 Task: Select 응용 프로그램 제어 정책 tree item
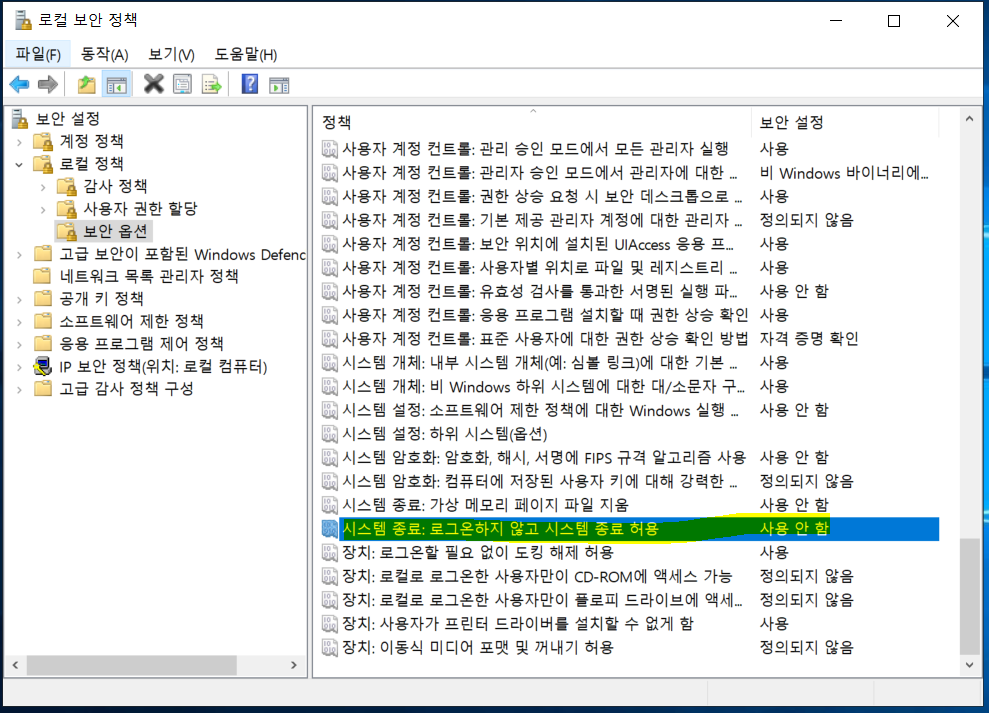pyautogui.click(x=141, y=344)
